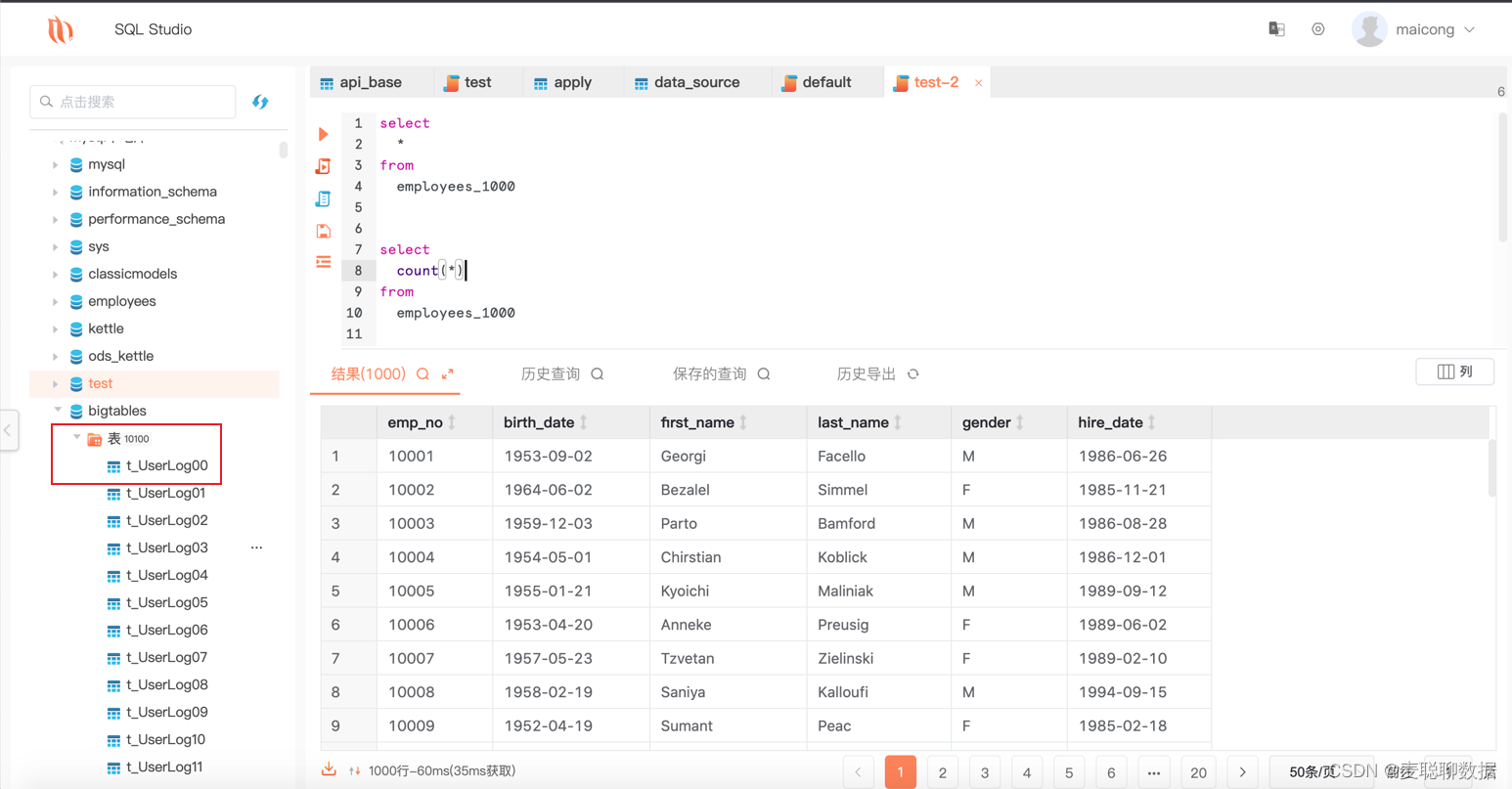Click the SQL editor vertical scrollbar
This screenshot has width=1512, height=789.
[x=1503, y=178]
